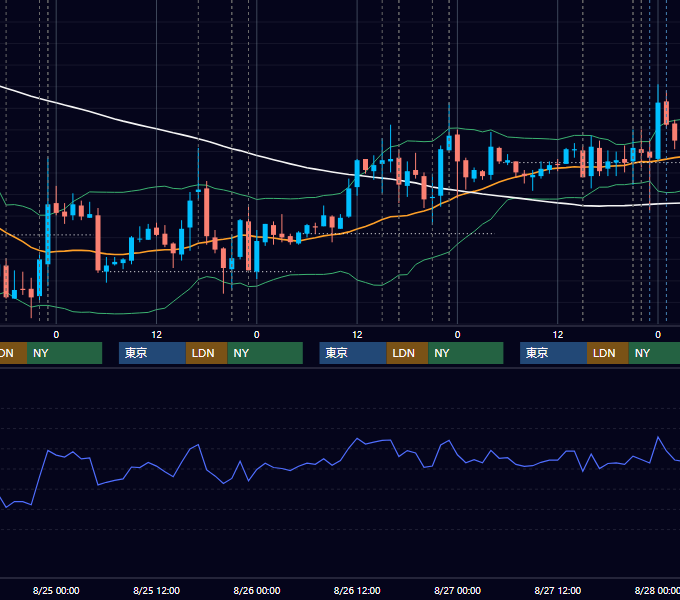This screenshot has width=680, height=600.
Task: Select the 東京 session bar on 8/27
Action: pos(553,353)
